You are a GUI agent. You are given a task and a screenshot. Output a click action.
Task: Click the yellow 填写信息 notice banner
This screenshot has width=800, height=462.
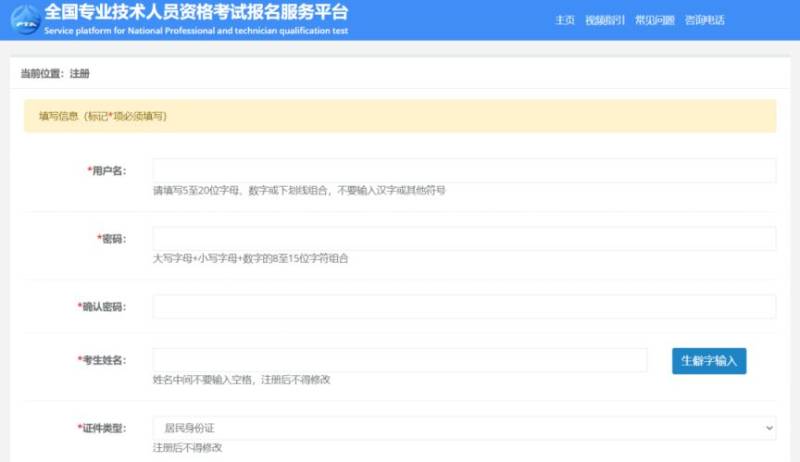[x=399, y=116]
